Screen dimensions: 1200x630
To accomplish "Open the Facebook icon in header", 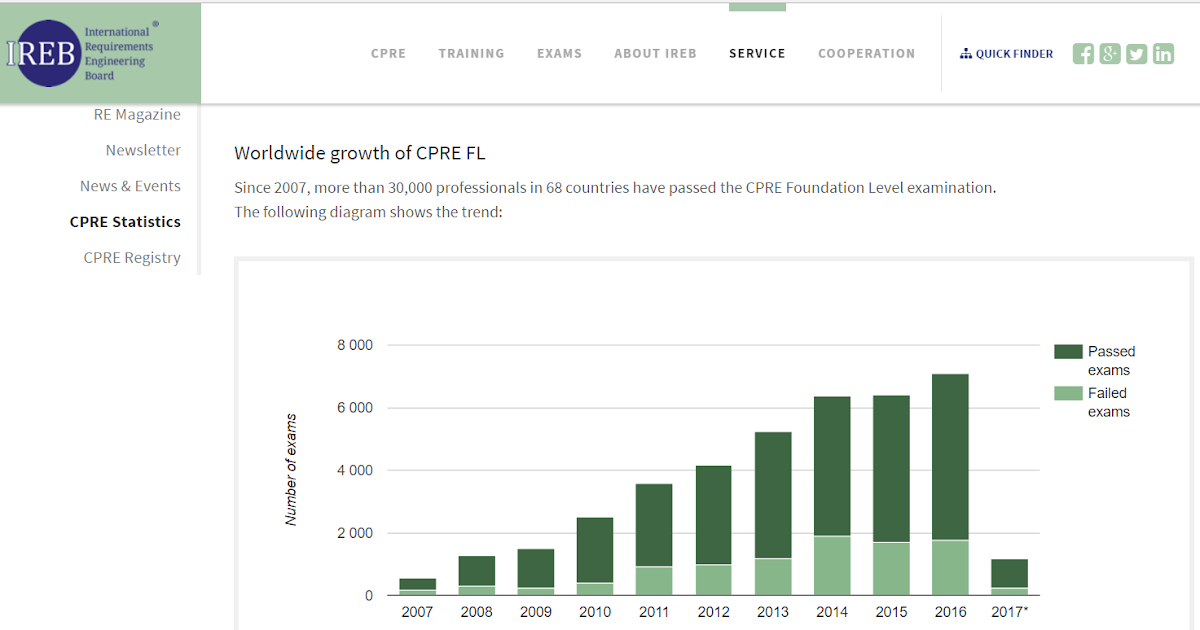I will pos(1083,53).
